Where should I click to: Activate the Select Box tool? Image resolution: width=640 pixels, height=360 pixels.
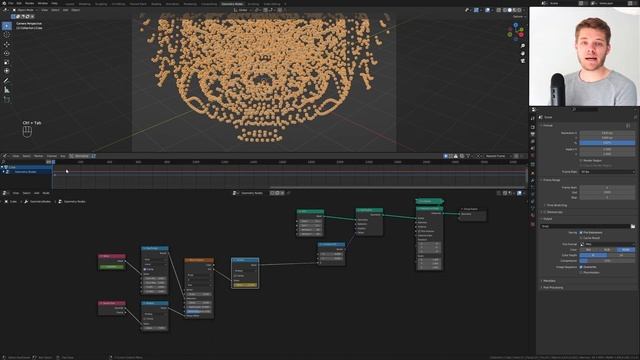pos(7,26)
